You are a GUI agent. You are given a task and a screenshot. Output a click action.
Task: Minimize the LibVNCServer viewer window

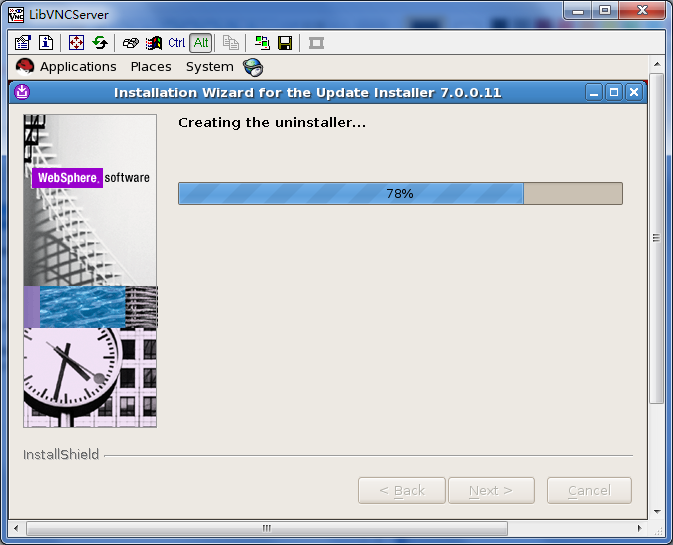pos(578,11)
